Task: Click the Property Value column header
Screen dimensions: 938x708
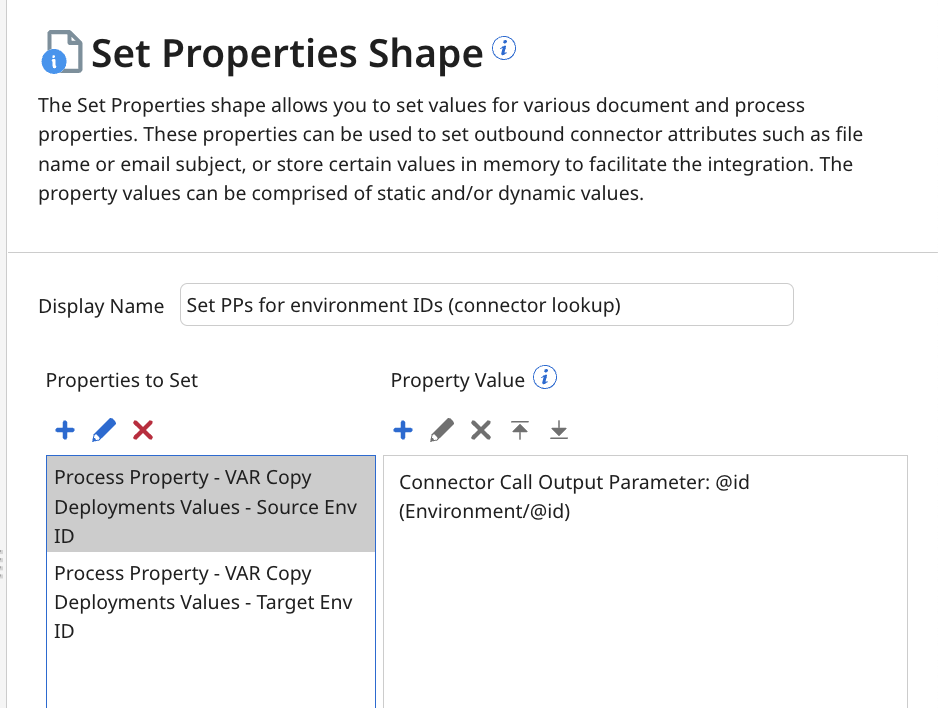Action: pyautogui.click(x=455, y=380)
